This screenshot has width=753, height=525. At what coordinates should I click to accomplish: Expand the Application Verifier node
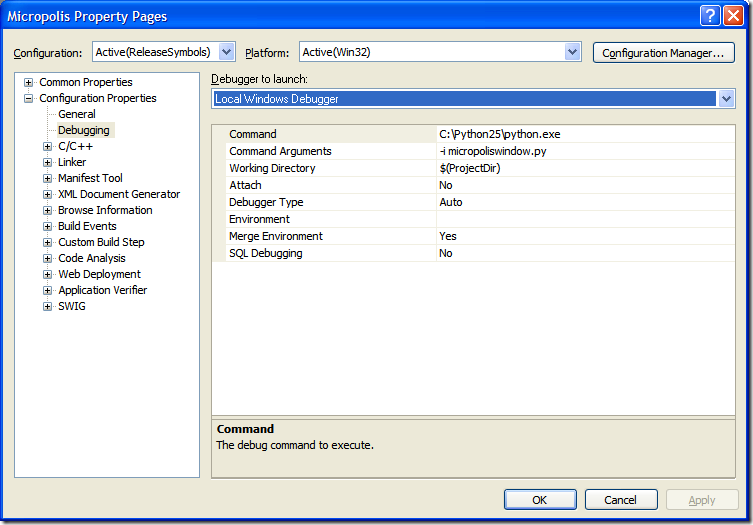(x=47, y=291)
